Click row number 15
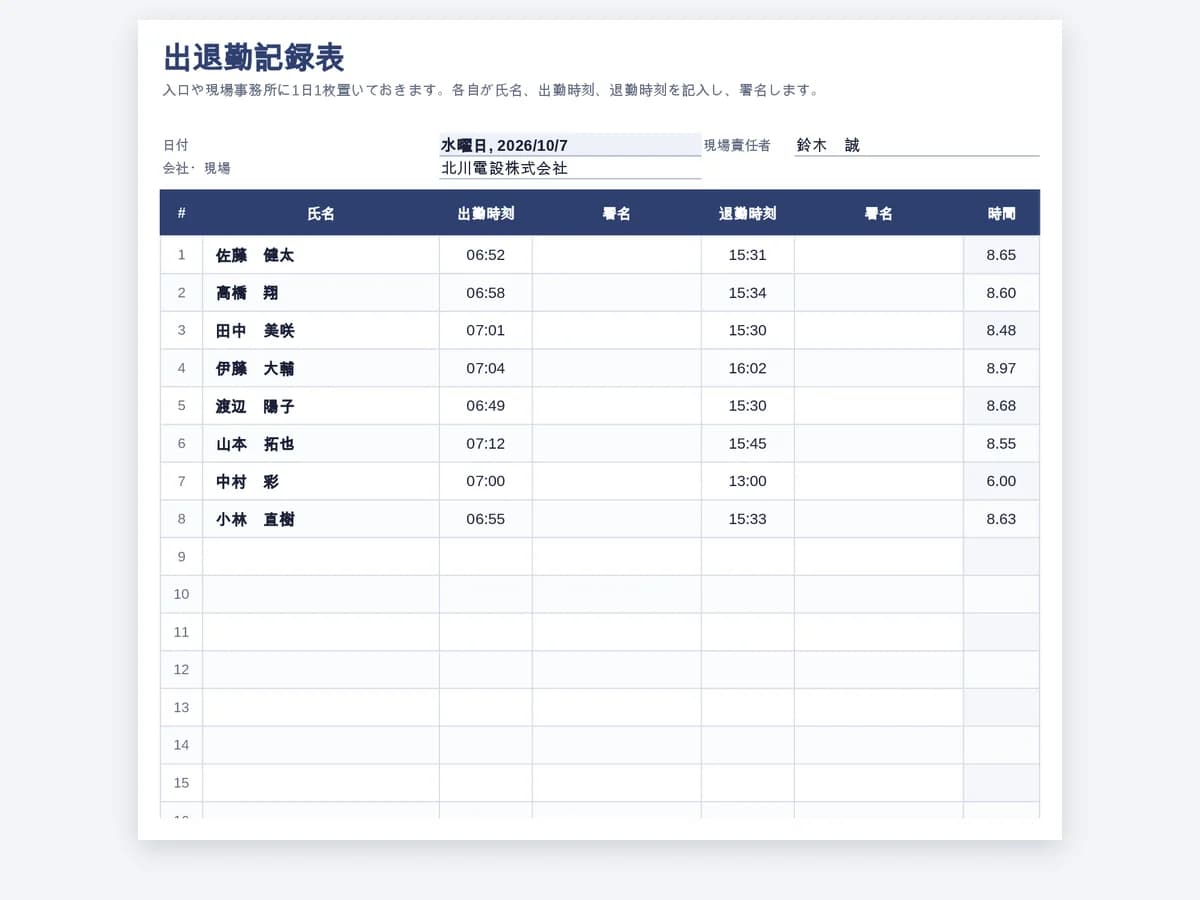This screenshot has height=900, width=1200. [181, 783]
